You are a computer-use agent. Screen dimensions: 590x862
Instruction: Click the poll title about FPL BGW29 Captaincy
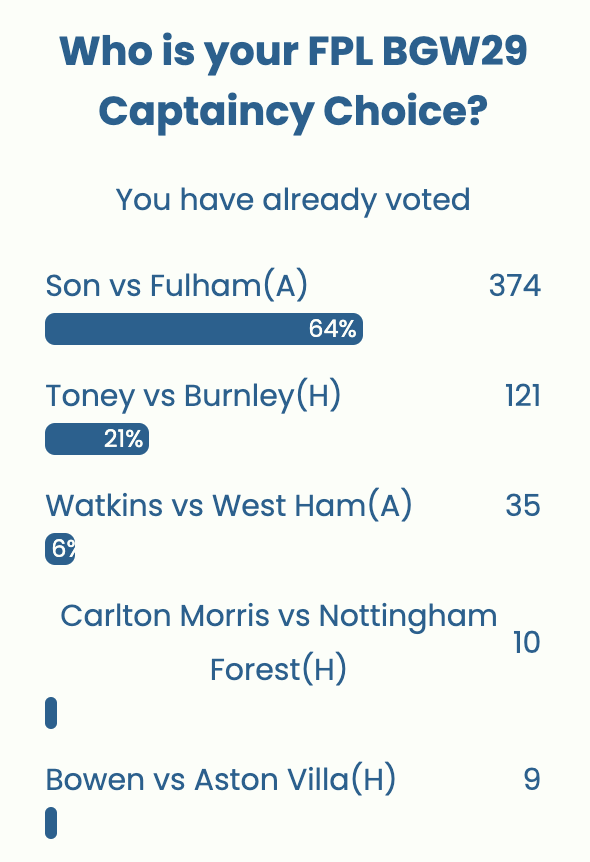pyautogui.click(x=295, y=82)
